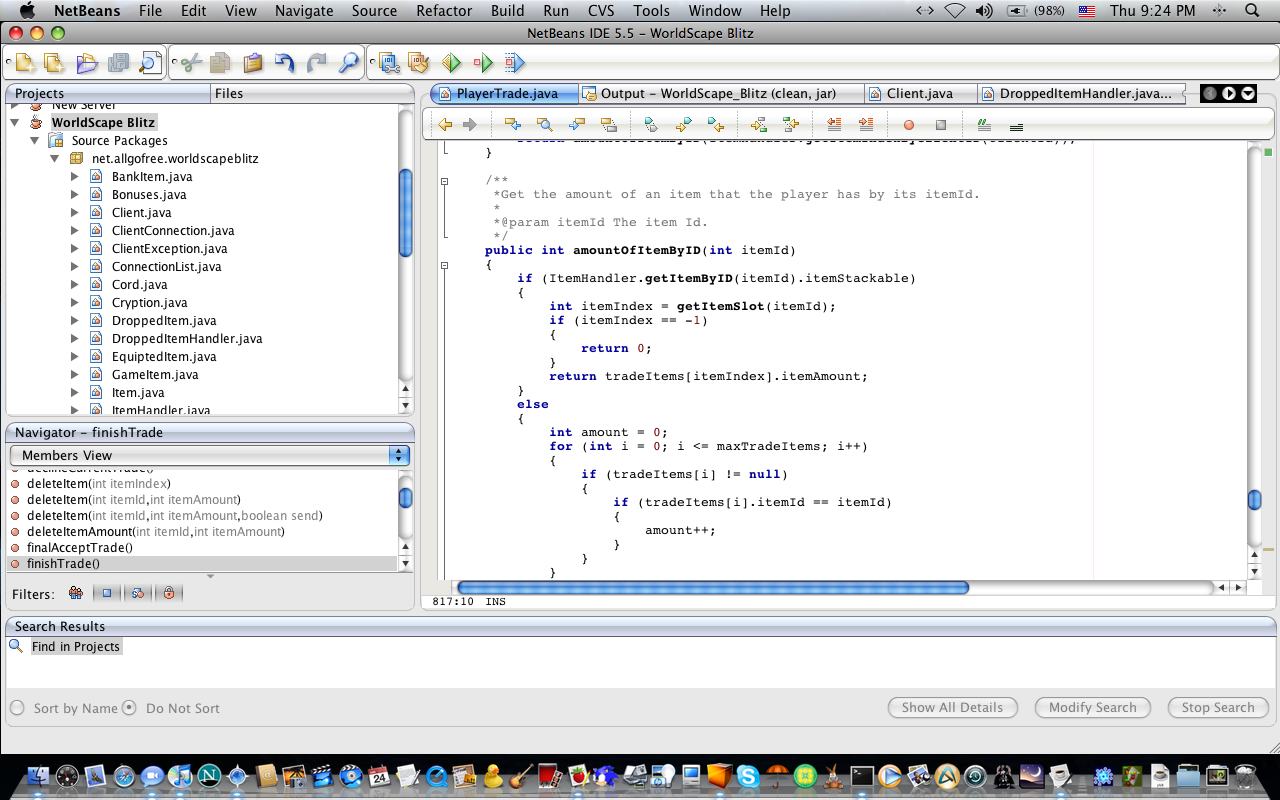
Task: Click the editor vertical scrollbar thumb
Action: click(1255, 500)
